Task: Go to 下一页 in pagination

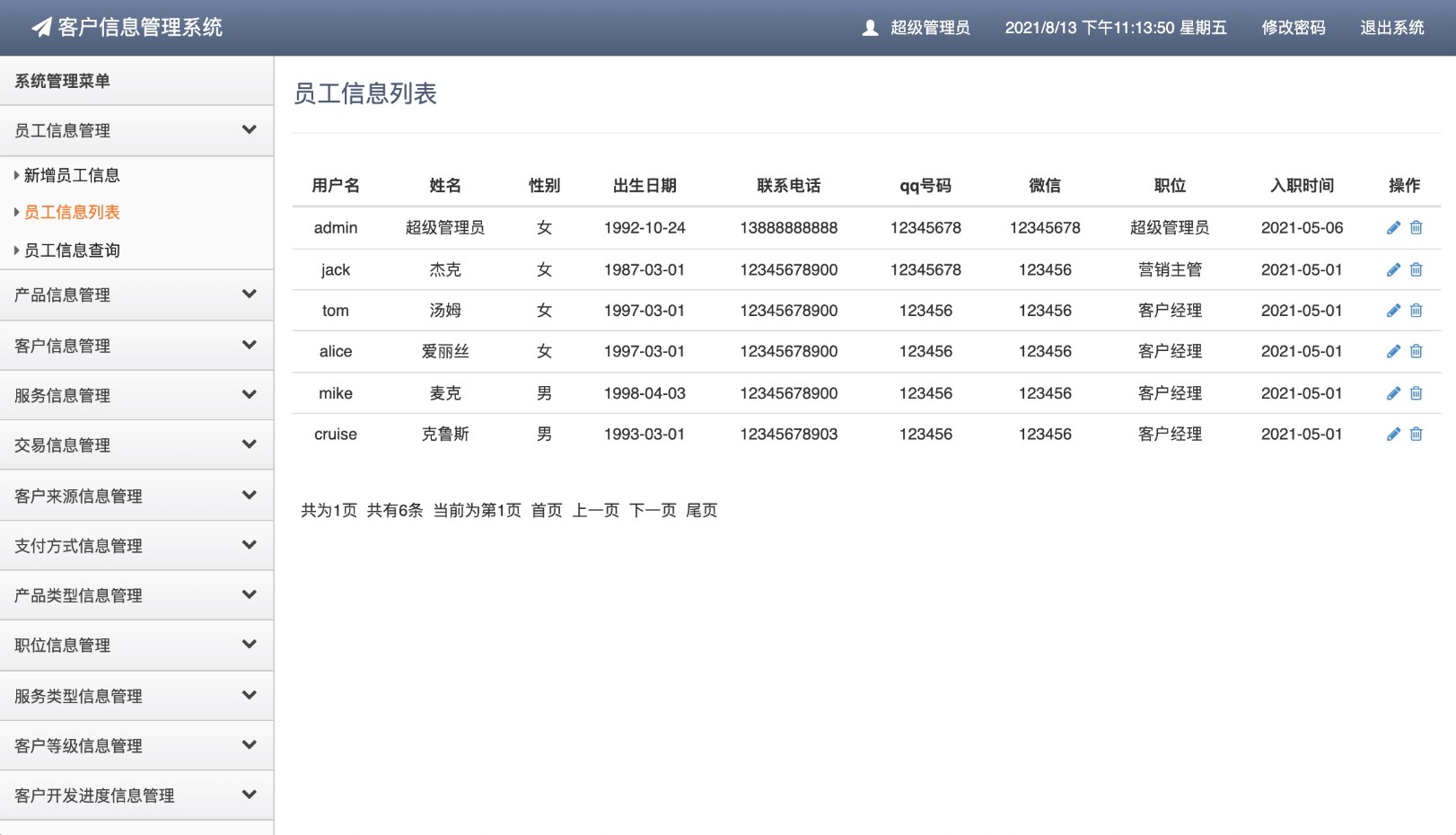Action: click(x=653, y=510)
